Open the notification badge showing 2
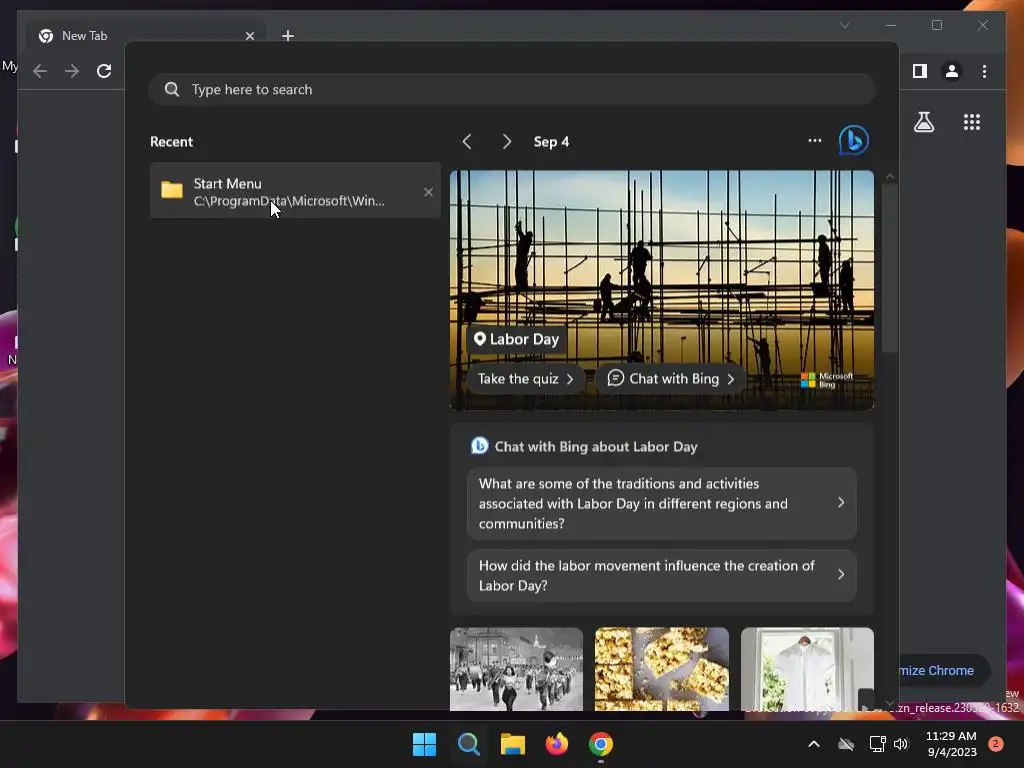1024x768 pixels. pyautogui.click(x=996, y=744)
